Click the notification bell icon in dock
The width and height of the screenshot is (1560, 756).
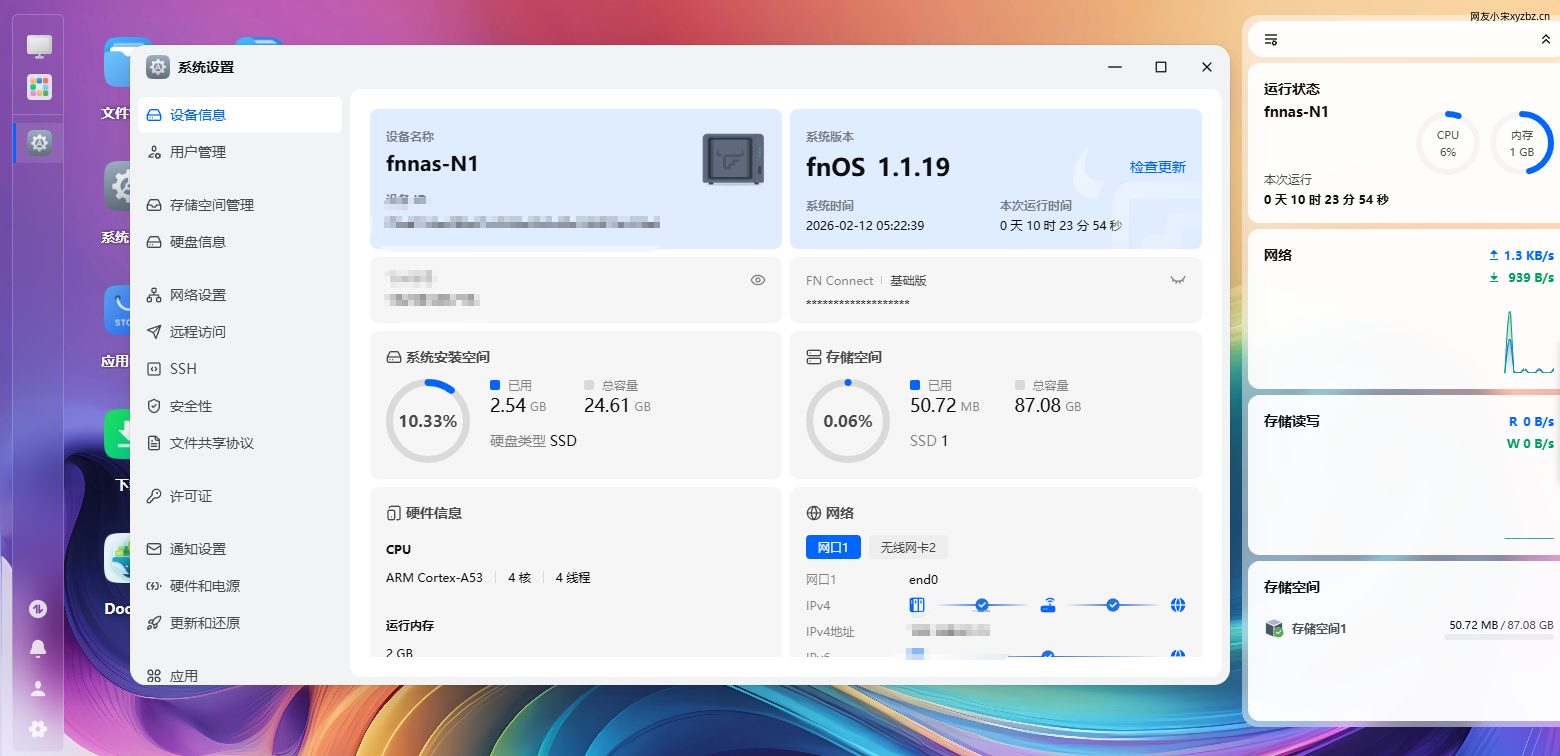(x=38, y=649)
